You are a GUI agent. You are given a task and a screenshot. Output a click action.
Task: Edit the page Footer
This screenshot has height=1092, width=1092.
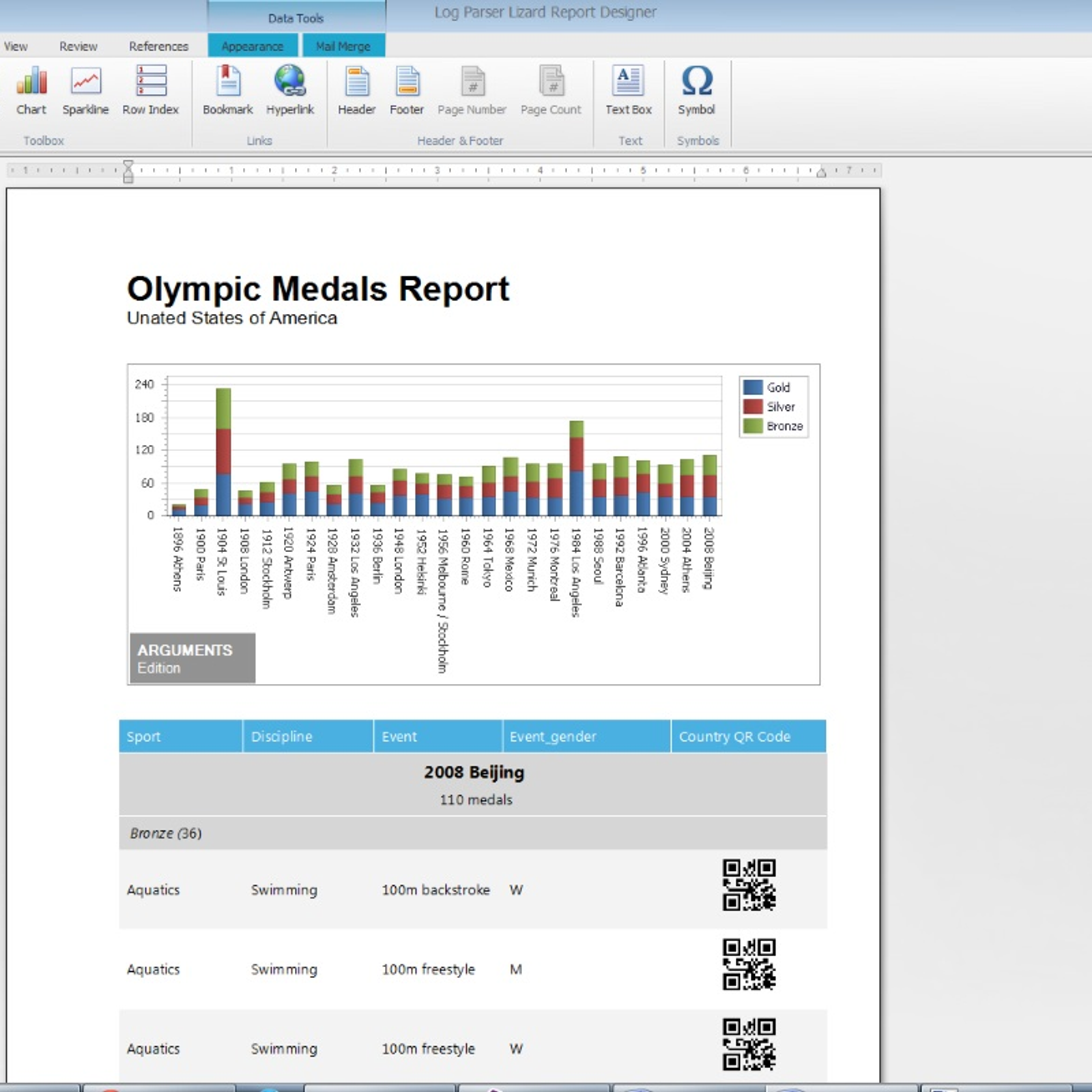tap(407, 90)
